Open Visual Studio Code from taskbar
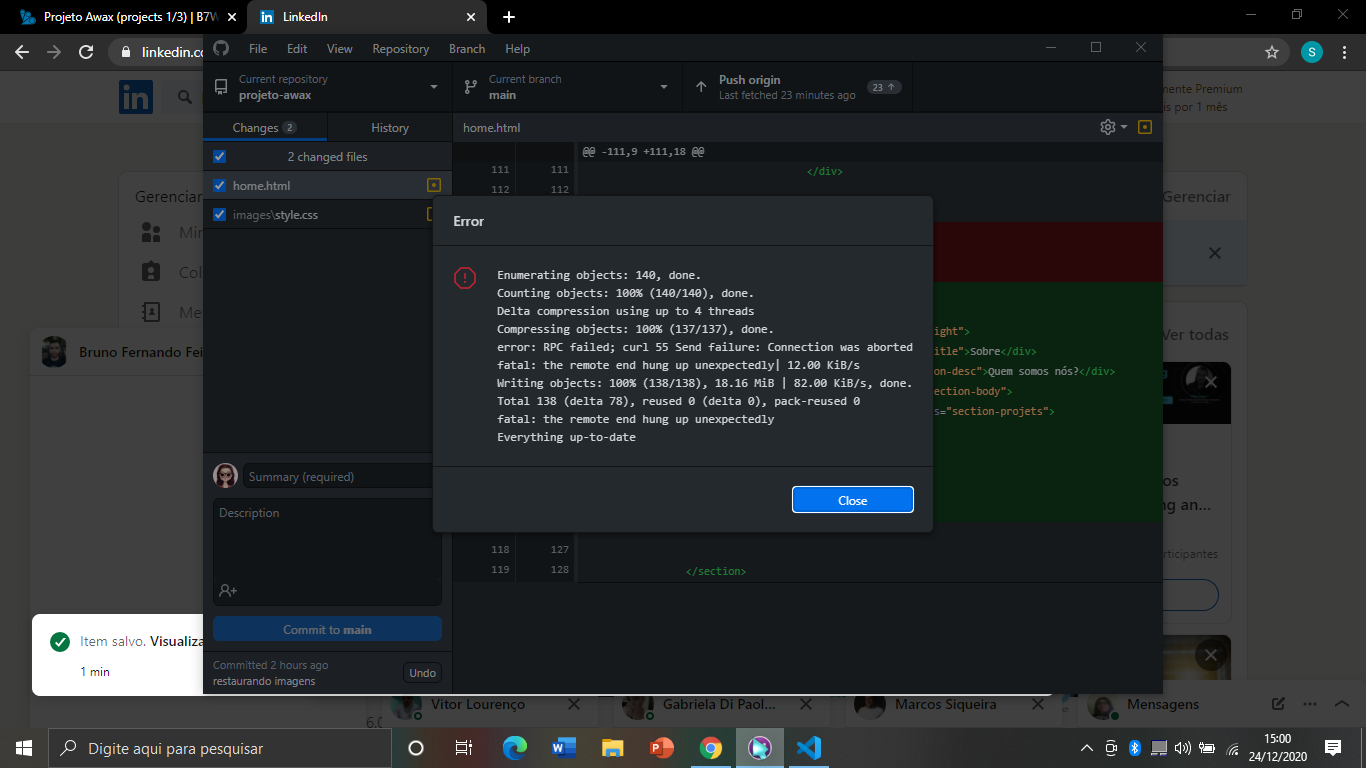Screen dimensions: 1366x768 point(809,748)
